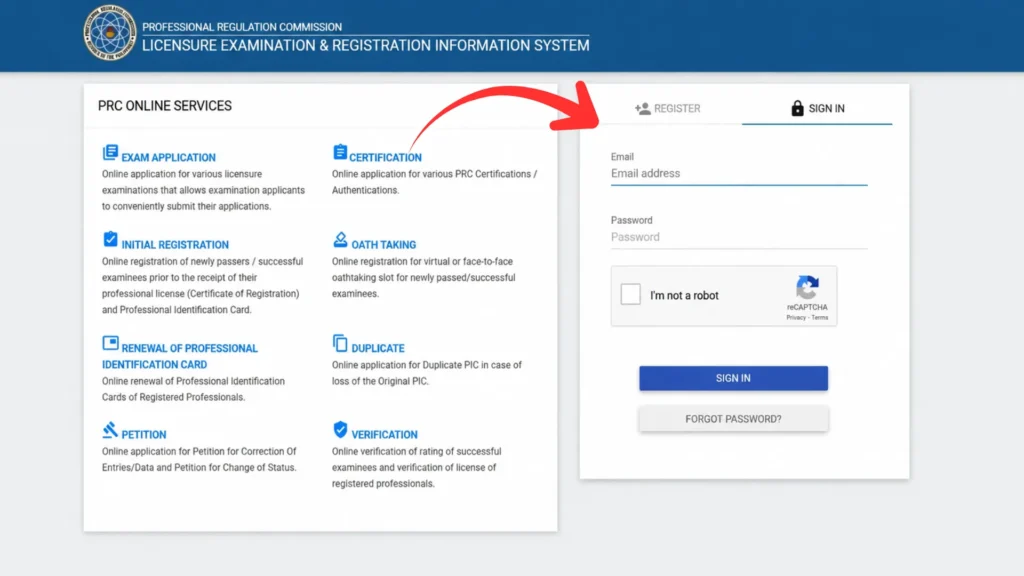
Task: Switch to the Register tab
Action: (x=667, y=108)
